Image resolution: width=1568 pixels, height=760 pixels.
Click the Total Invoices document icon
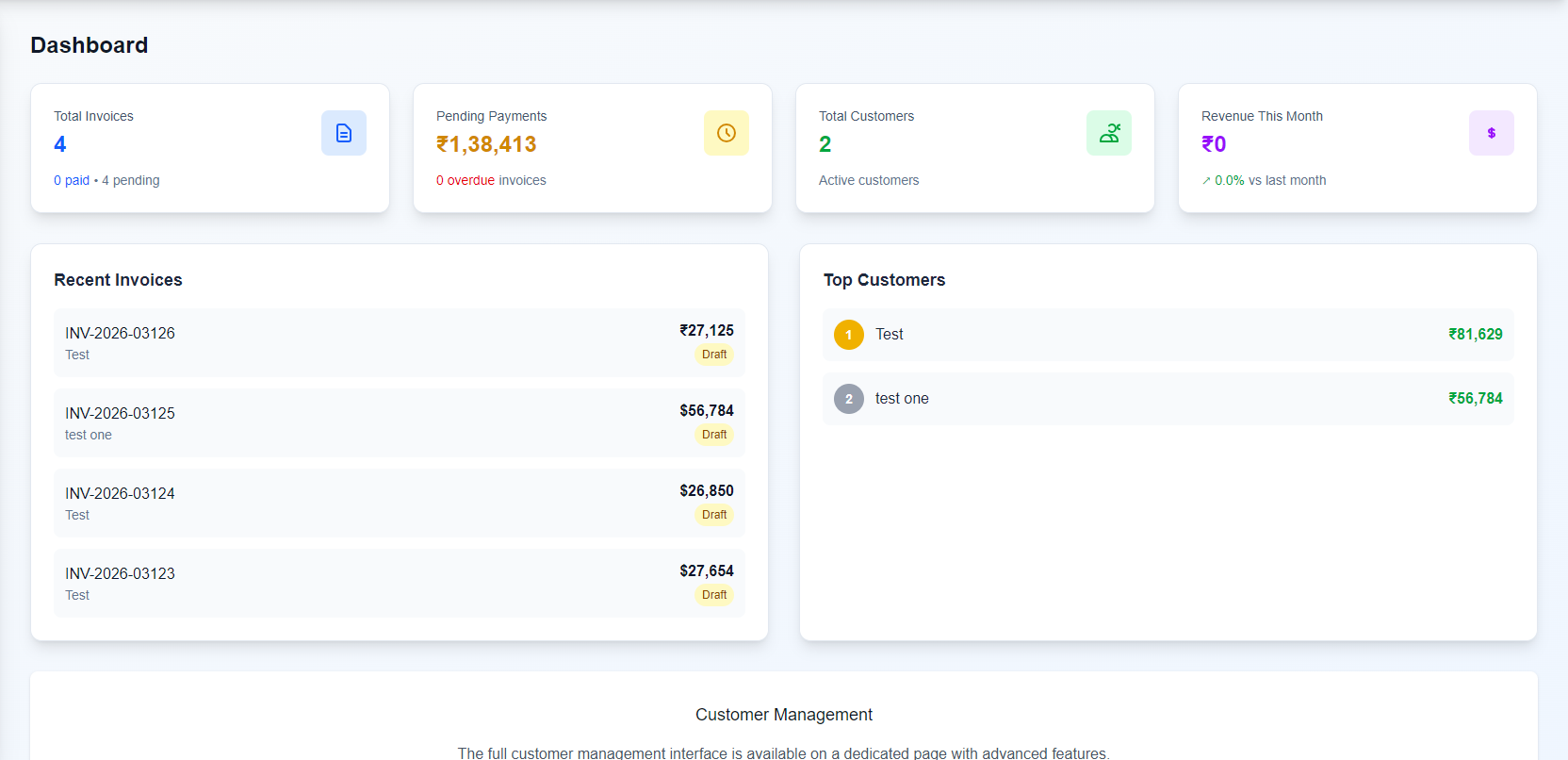click(344, 133)
